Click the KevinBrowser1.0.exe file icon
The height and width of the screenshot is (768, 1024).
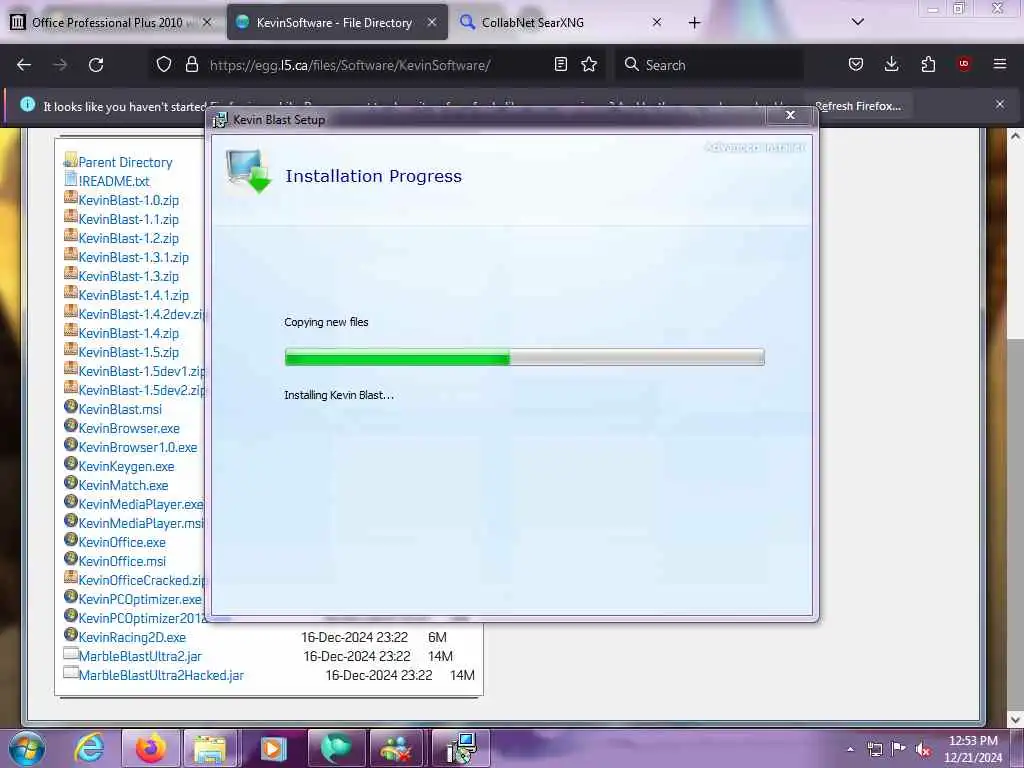[x=71, y=445]
